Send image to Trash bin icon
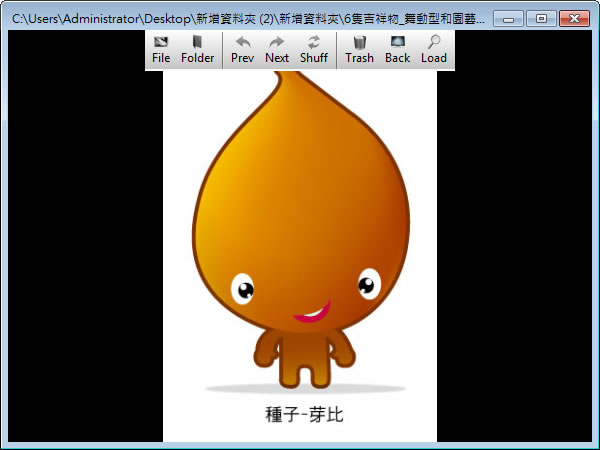This screenshot has height=450, width=600. pyautogui.click(x=359, y=42)
